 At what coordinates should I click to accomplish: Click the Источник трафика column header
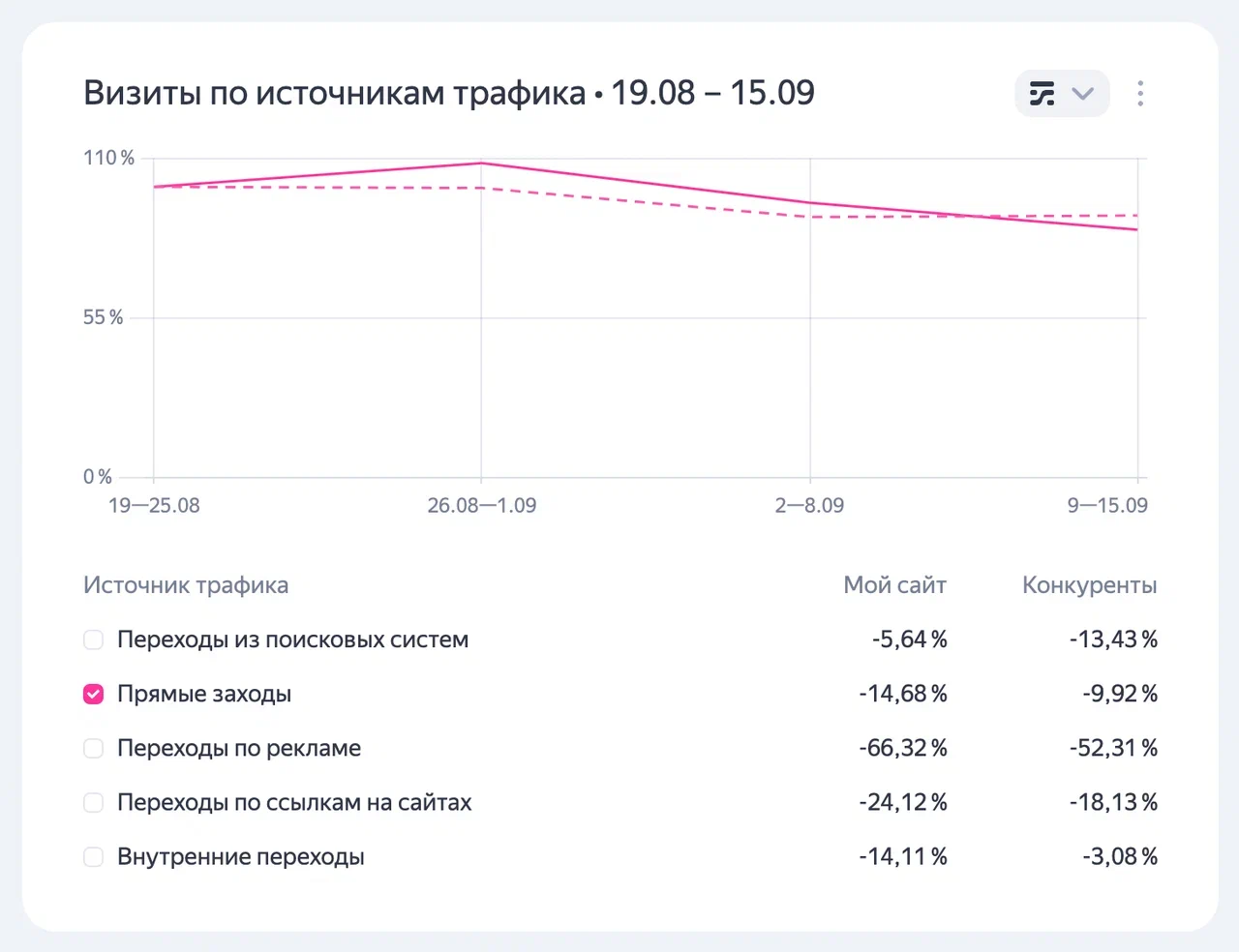click(186, 585)
